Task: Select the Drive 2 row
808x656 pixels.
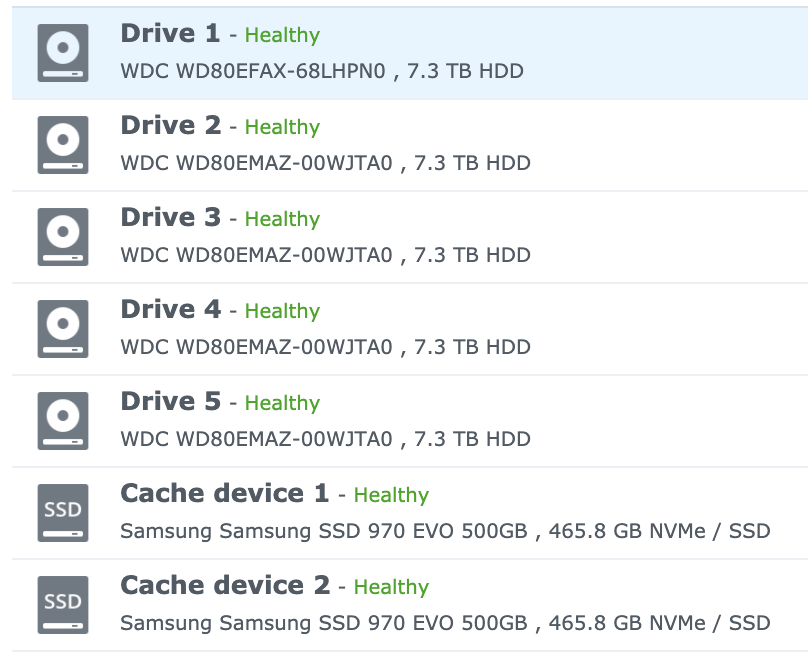Action: (400, 144)
